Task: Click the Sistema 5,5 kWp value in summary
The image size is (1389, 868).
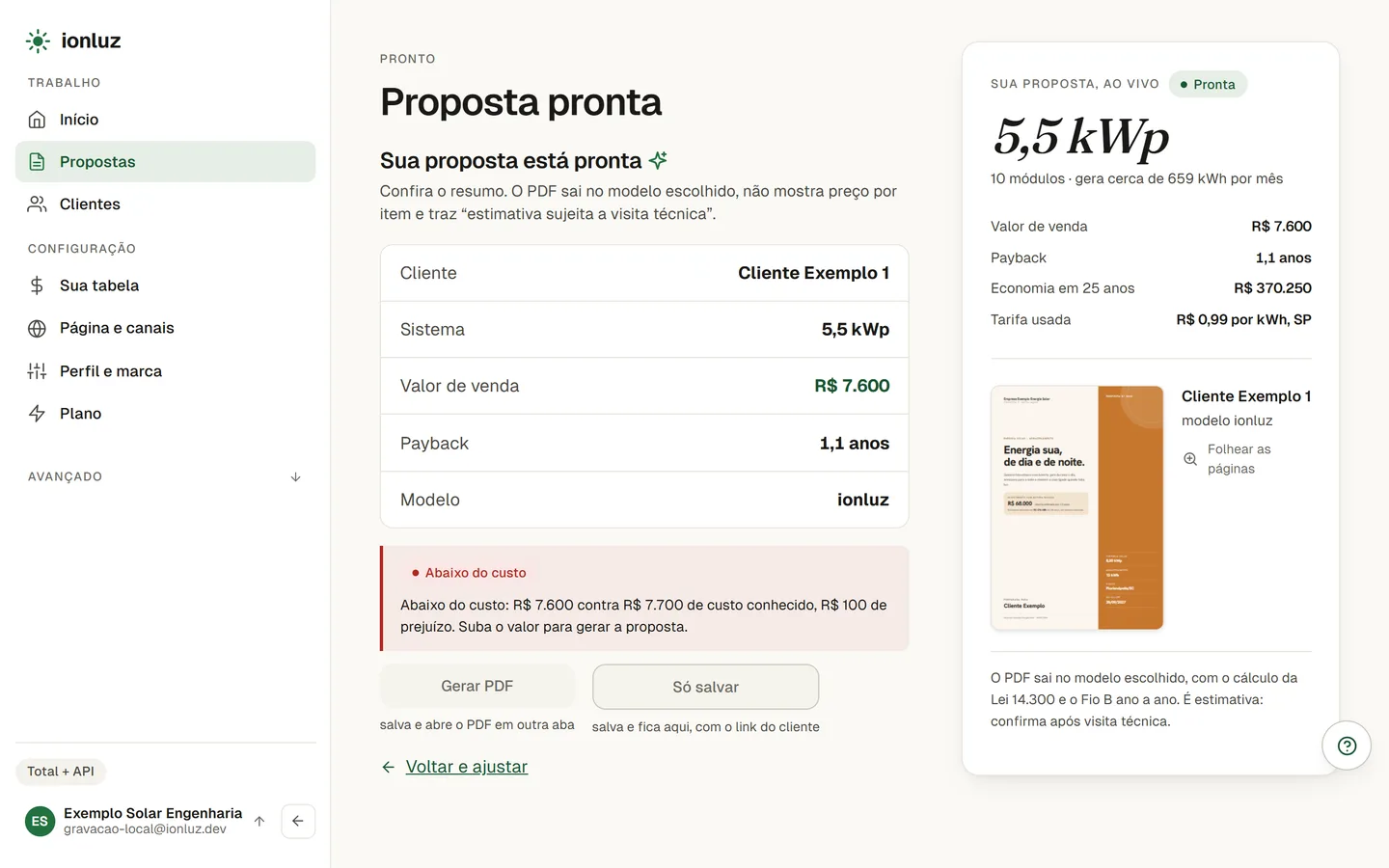Action: [x=855, y=329]
